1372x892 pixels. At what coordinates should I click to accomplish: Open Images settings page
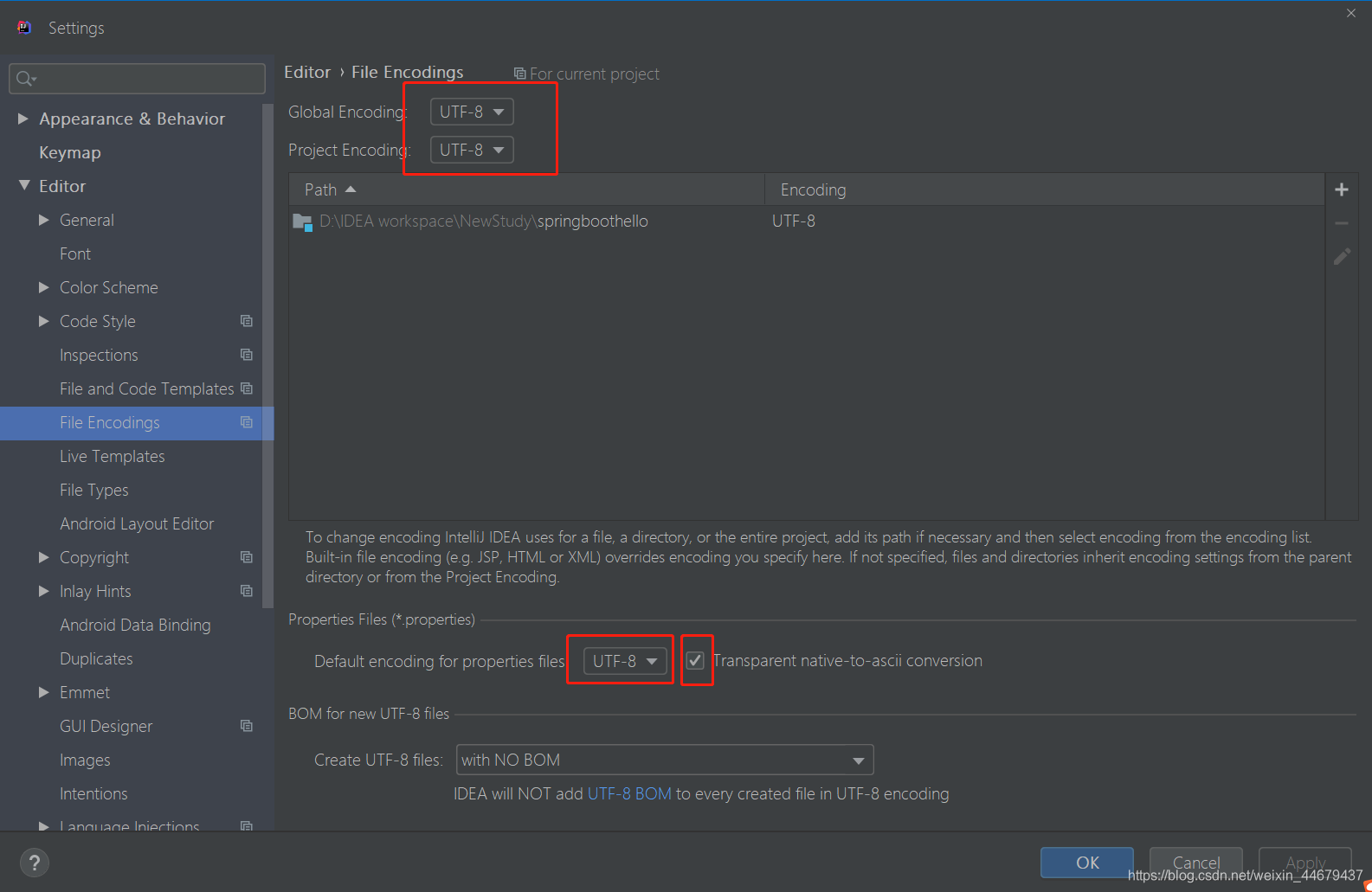click(85, 760)
